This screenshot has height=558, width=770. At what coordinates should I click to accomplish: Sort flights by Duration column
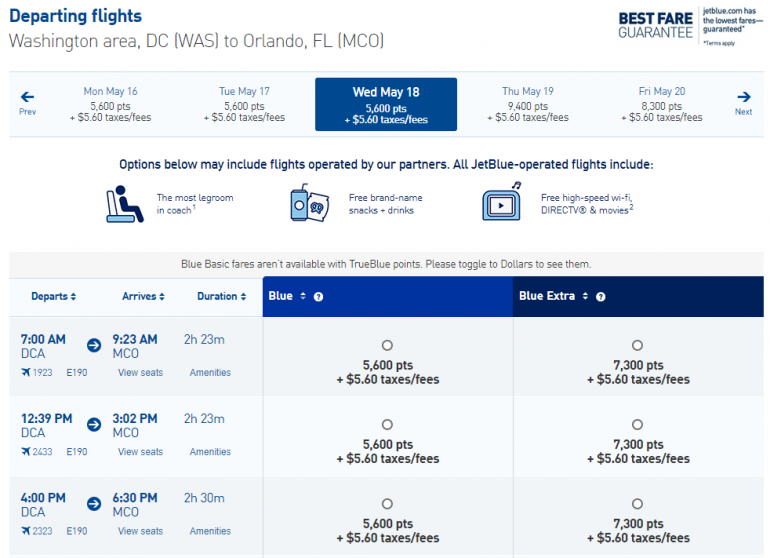click(221, 297)
